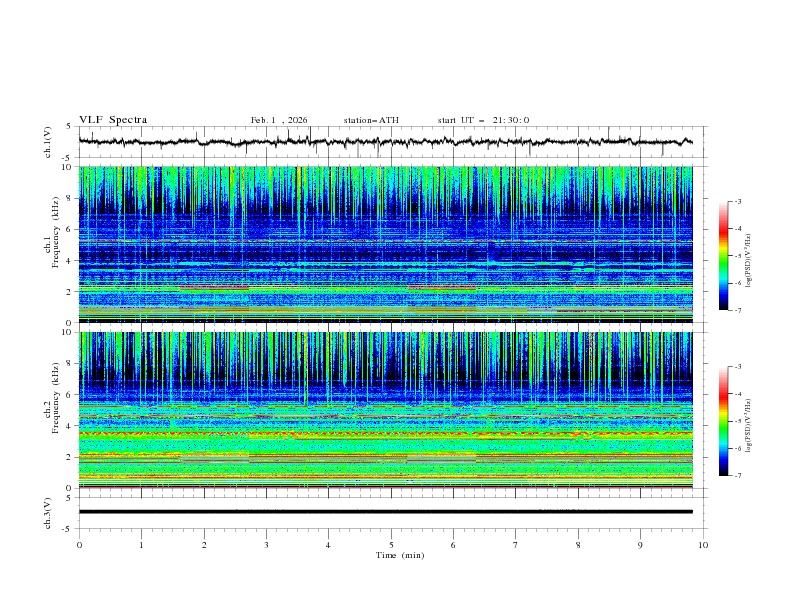Click the '6' tick on the time axis
This screenshot has height=612, width=792.
[453, 545]
